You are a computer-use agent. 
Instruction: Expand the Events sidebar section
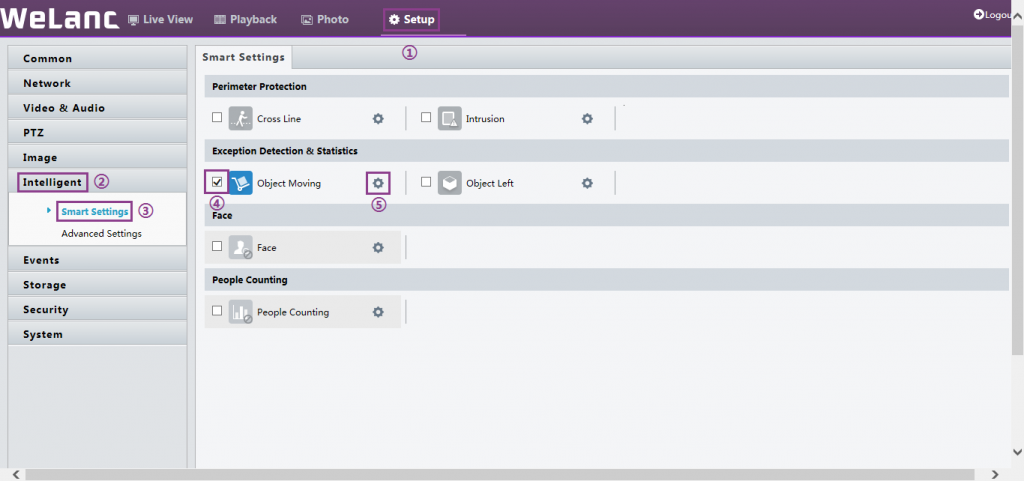(x=97, y=260)
